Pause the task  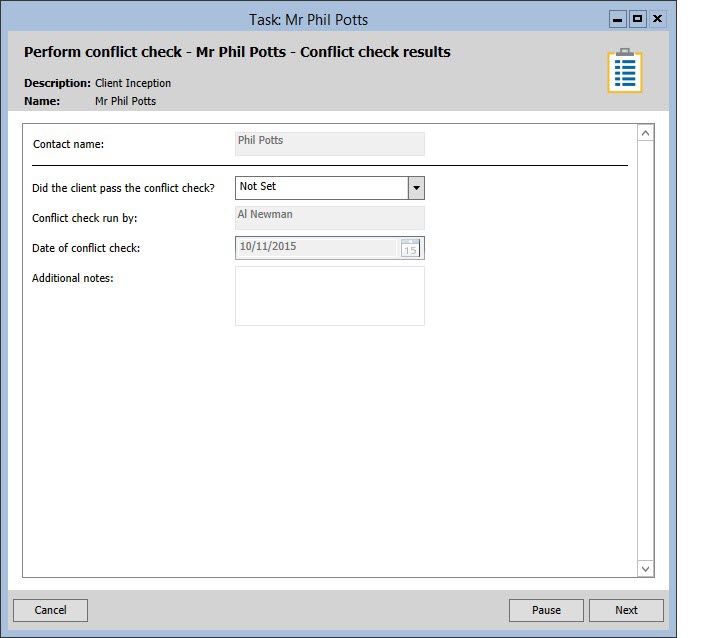pos(546,610)
